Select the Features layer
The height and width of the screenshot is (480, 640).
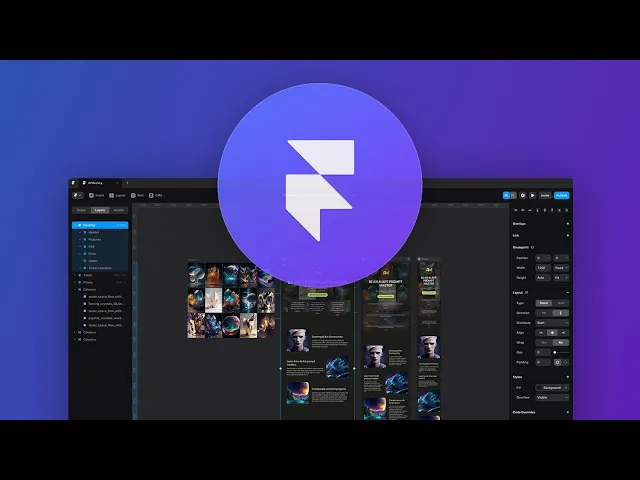tap(100, 240)
